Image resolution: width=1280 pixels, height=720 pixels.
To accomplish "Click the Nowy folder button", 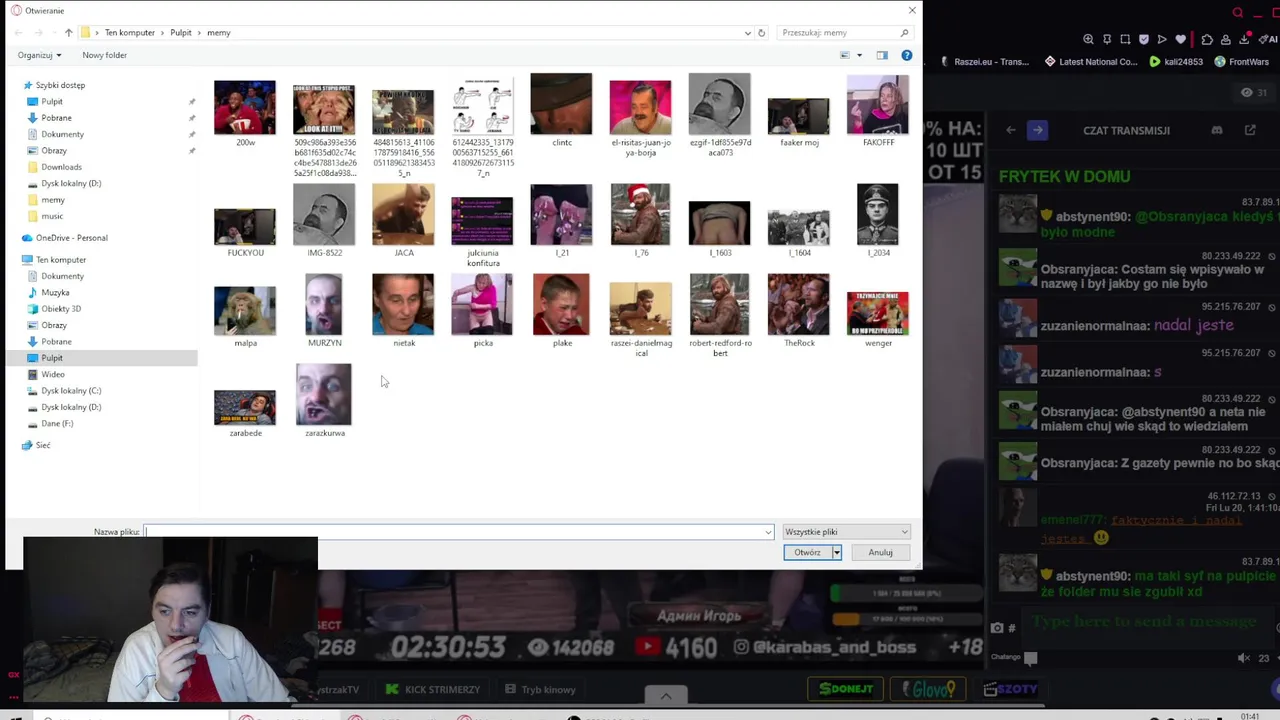I will (x=104, y=55).
